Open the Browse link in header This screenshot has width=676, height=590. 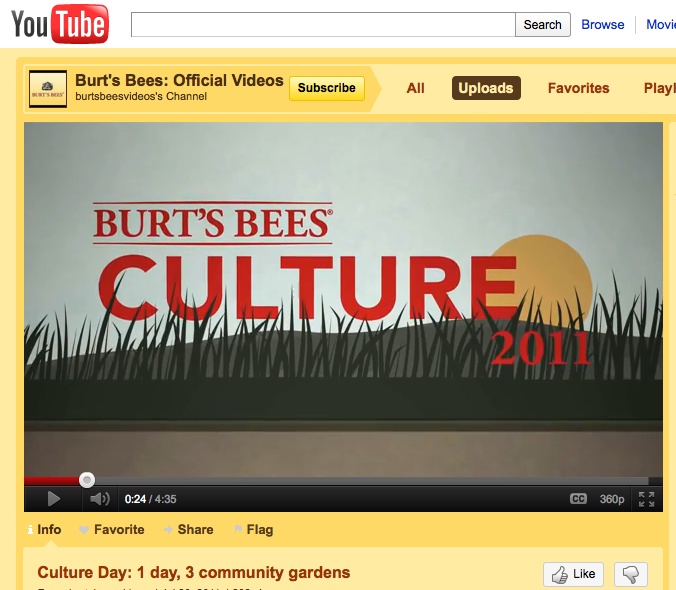coord(603,25)
